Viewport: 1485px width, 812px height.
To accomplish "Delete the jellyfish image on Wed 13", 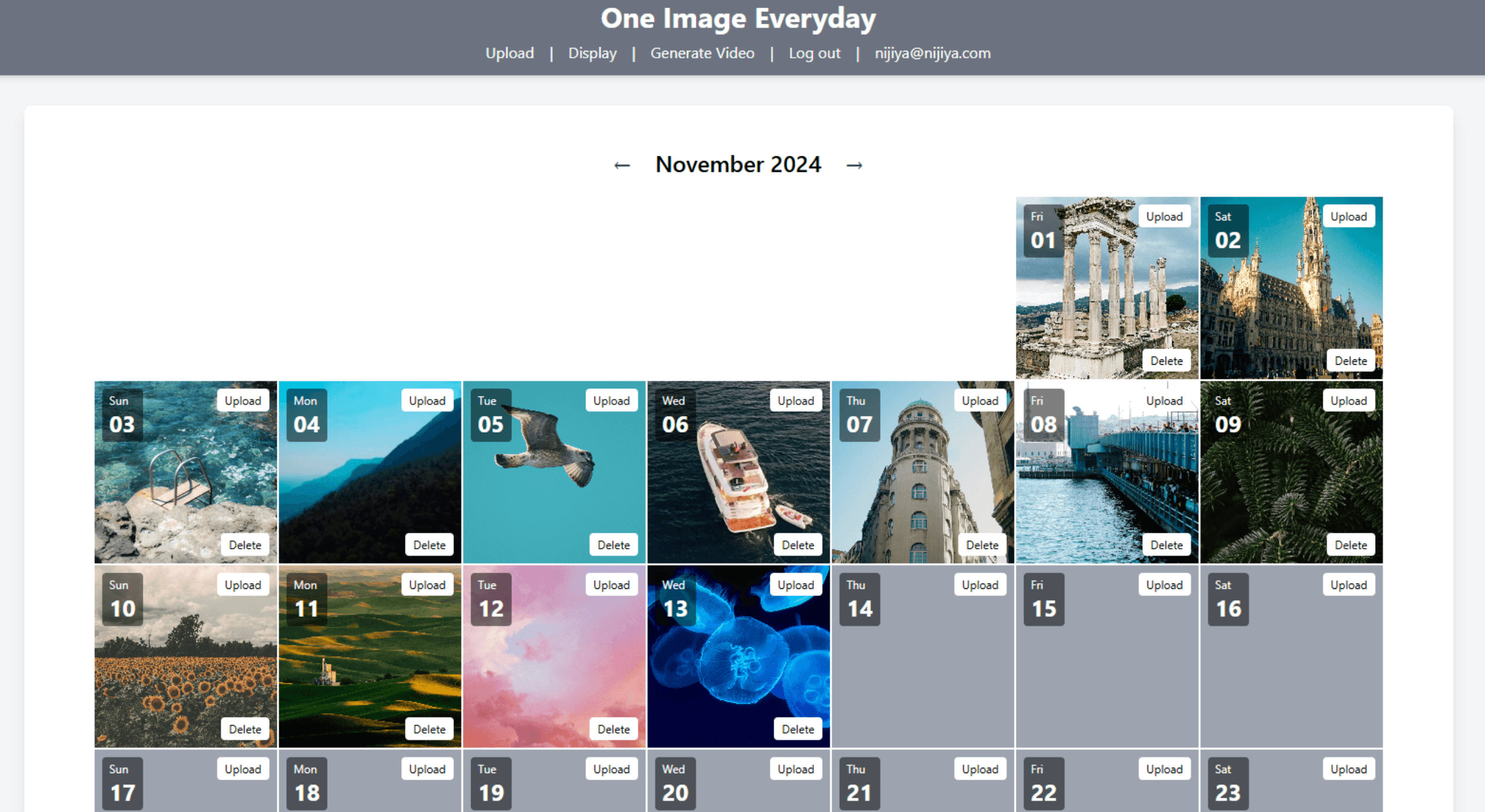I will (797, 729).
